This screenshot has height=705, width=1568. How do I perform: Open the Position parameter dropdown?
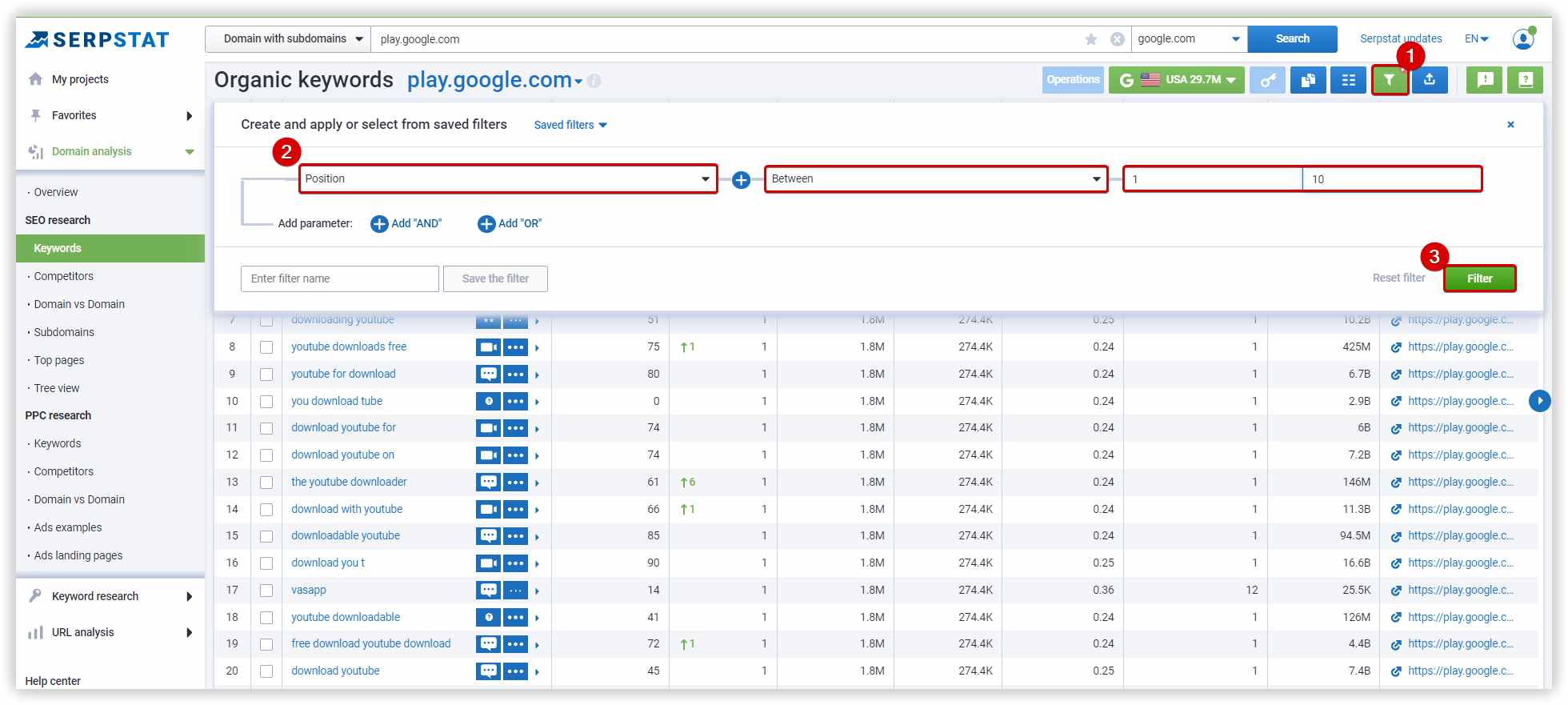tap(508, 179)
